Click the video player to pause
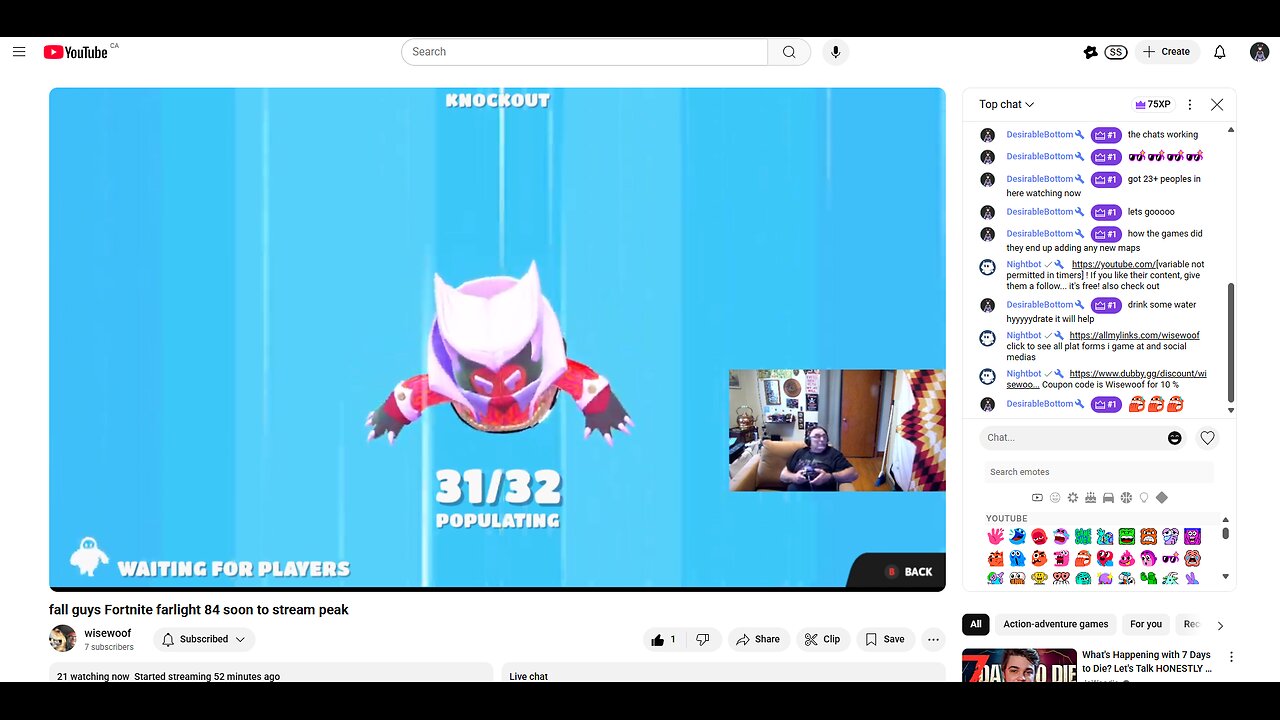This screenshot has height=720, width=1280. click(x=497, y=339)
